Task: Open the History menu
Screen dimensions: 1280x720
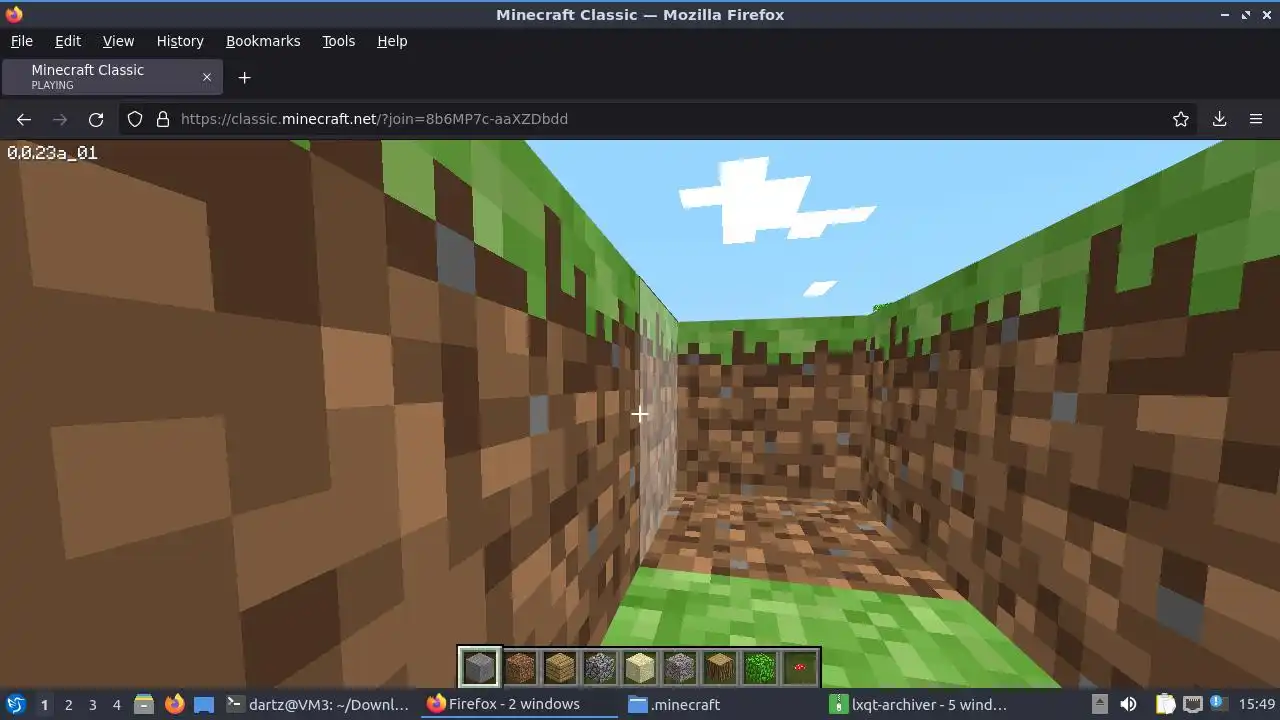Action: tap(180, 41)
